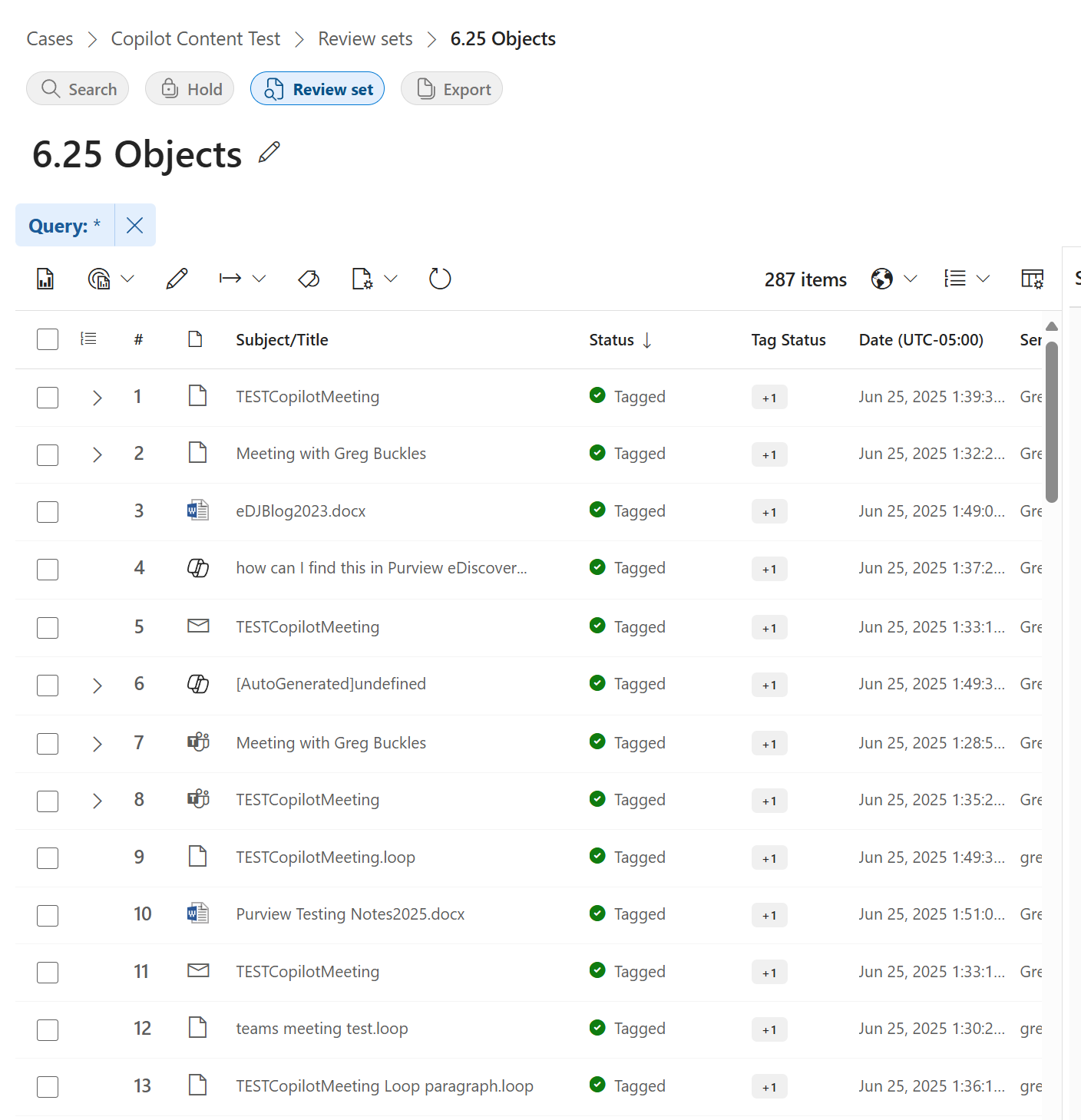Expand row 8 TESTCopilotMeeting group

[x=97, y=801]
